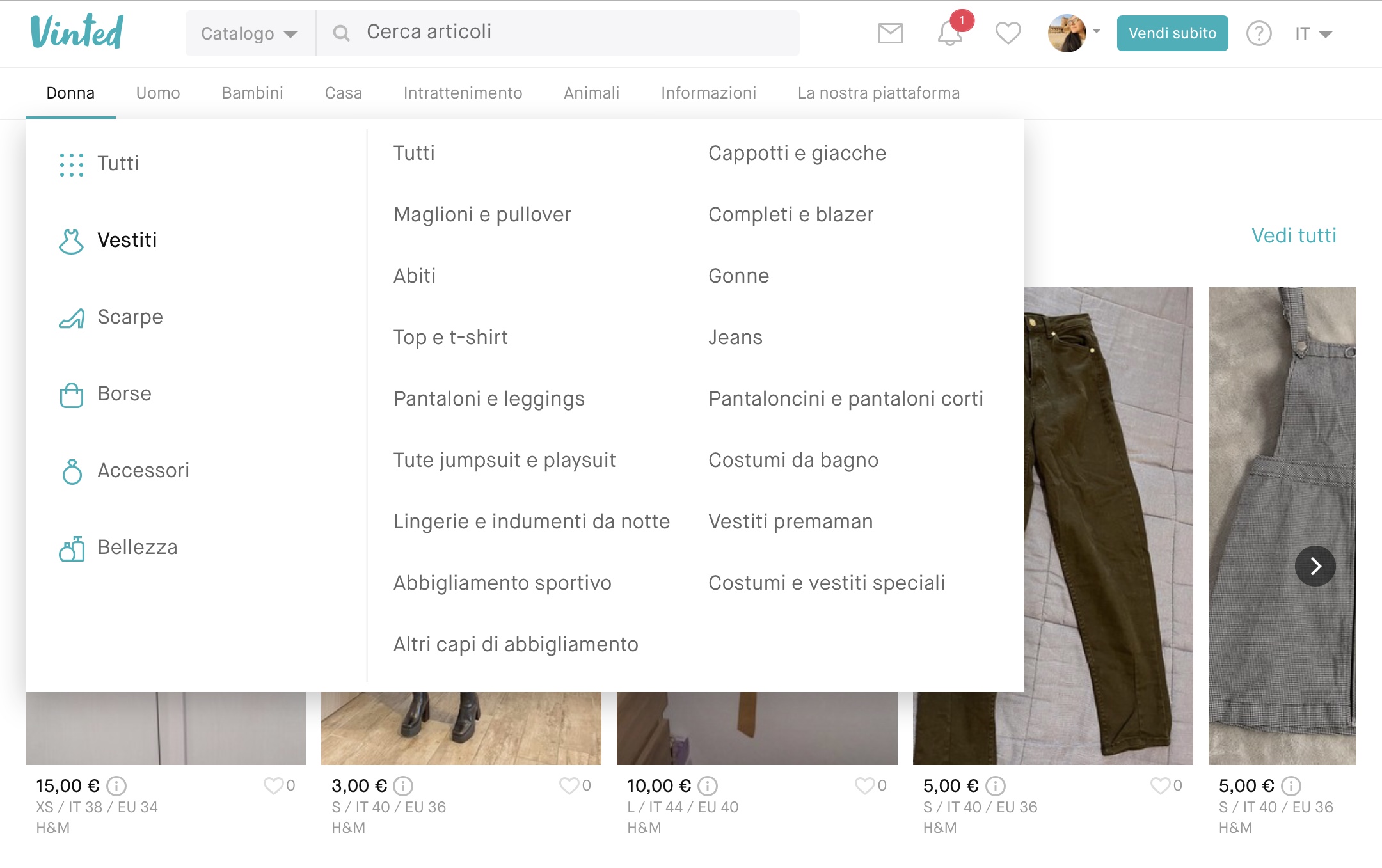The width and height of the screenshot is (1382, 868).
Task: Like the 10,00 € item heart
Action: point(865,785)
